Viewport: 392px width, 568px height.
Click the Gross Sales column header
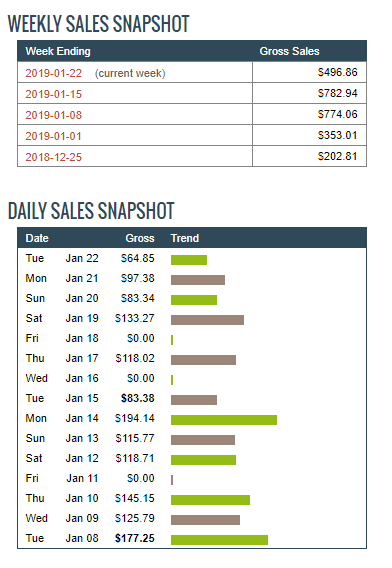pyautogui.click(x=289, y=51)
